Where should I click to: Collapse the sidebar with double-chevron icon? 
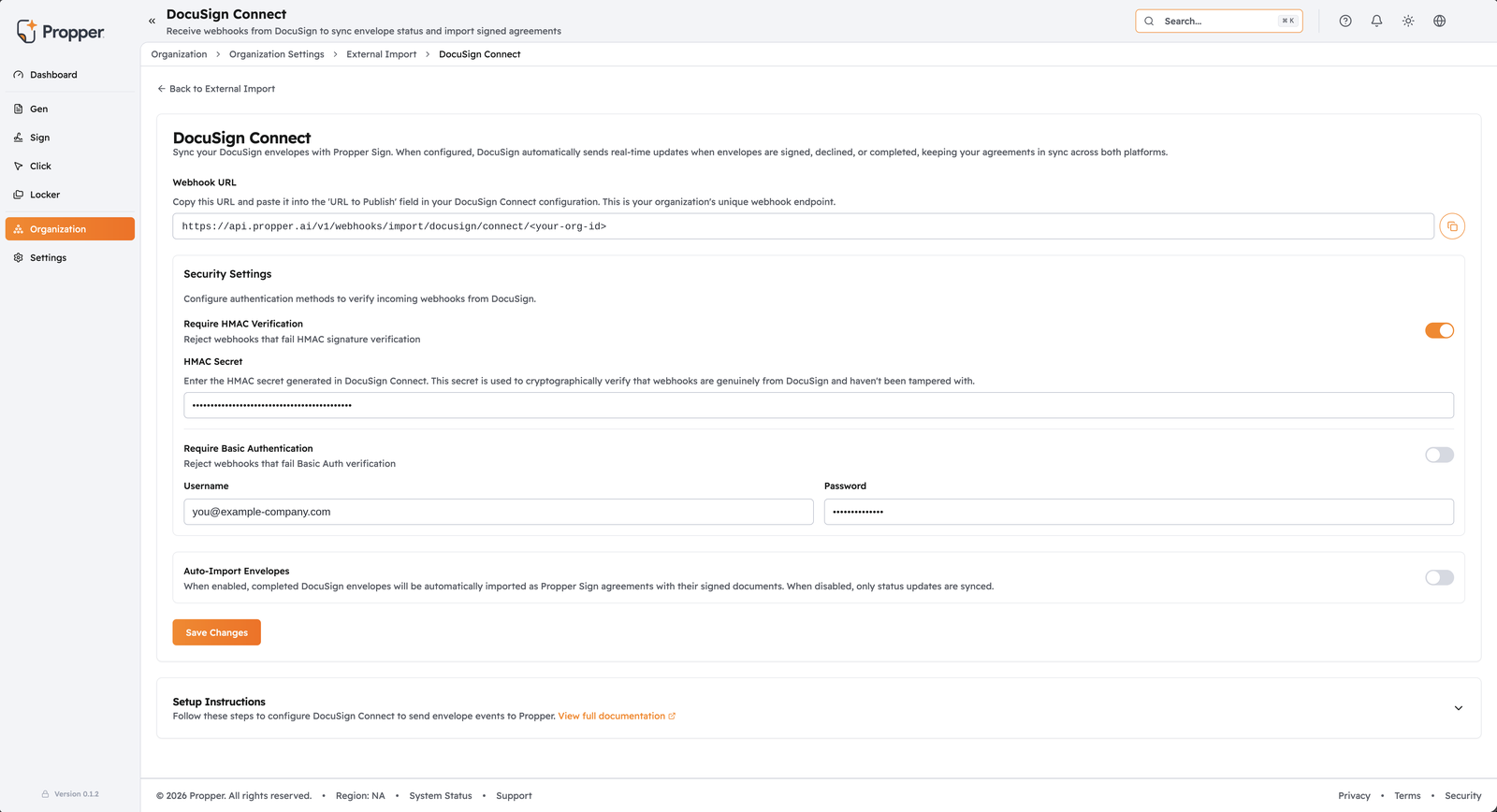point(152,21)
